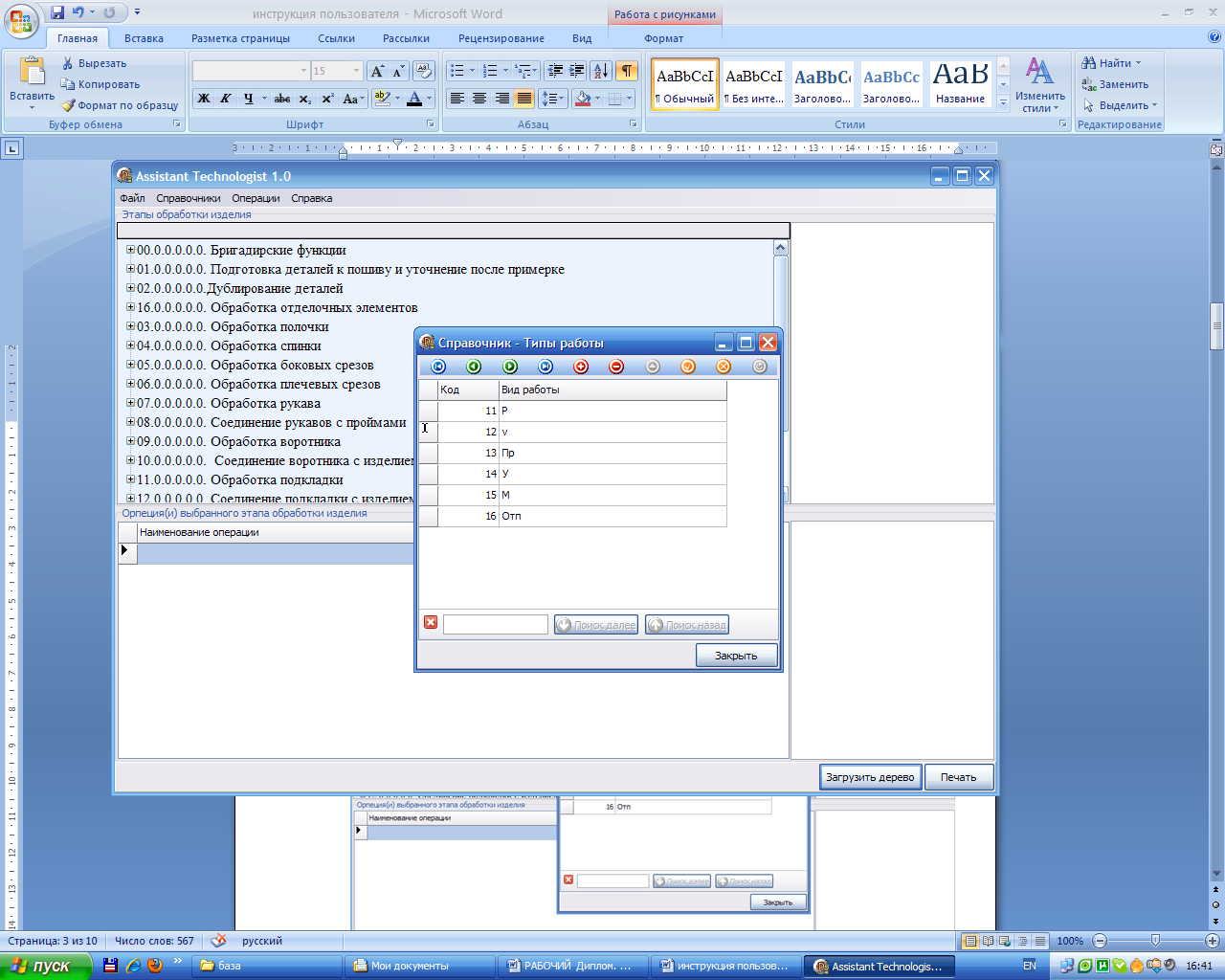Switch to Разметка страницы tab
Screen dimensions: 1225x980
pos(240,38)
